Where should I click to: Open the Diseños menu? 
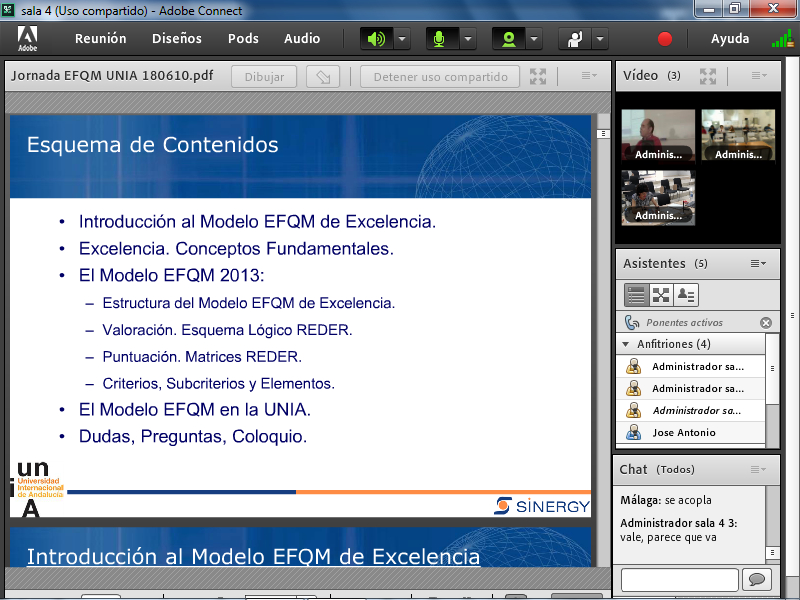[177, 39]
